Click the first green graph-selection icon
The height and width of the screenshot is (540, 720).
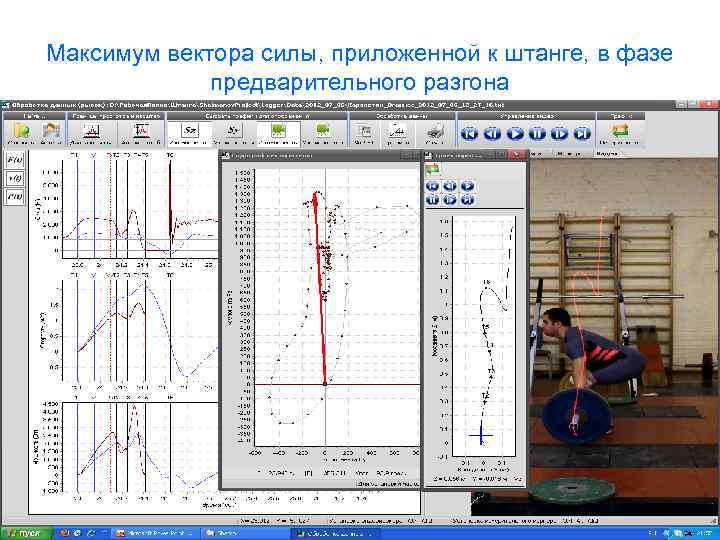point(279,131)
